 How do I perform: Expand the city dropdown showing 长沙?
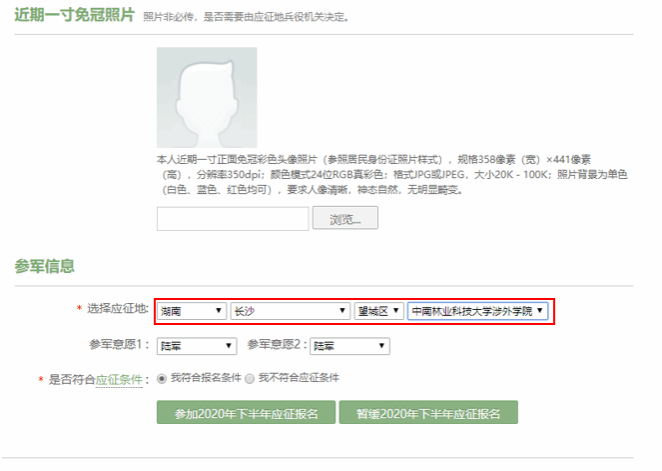click(x=289, y=311)
